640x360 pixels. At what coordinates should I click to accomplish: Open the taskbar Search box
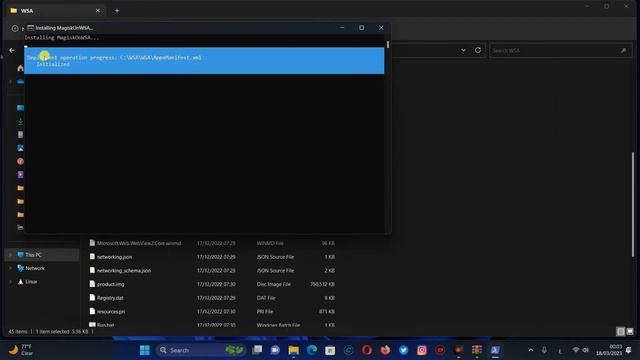coord(200,350)
